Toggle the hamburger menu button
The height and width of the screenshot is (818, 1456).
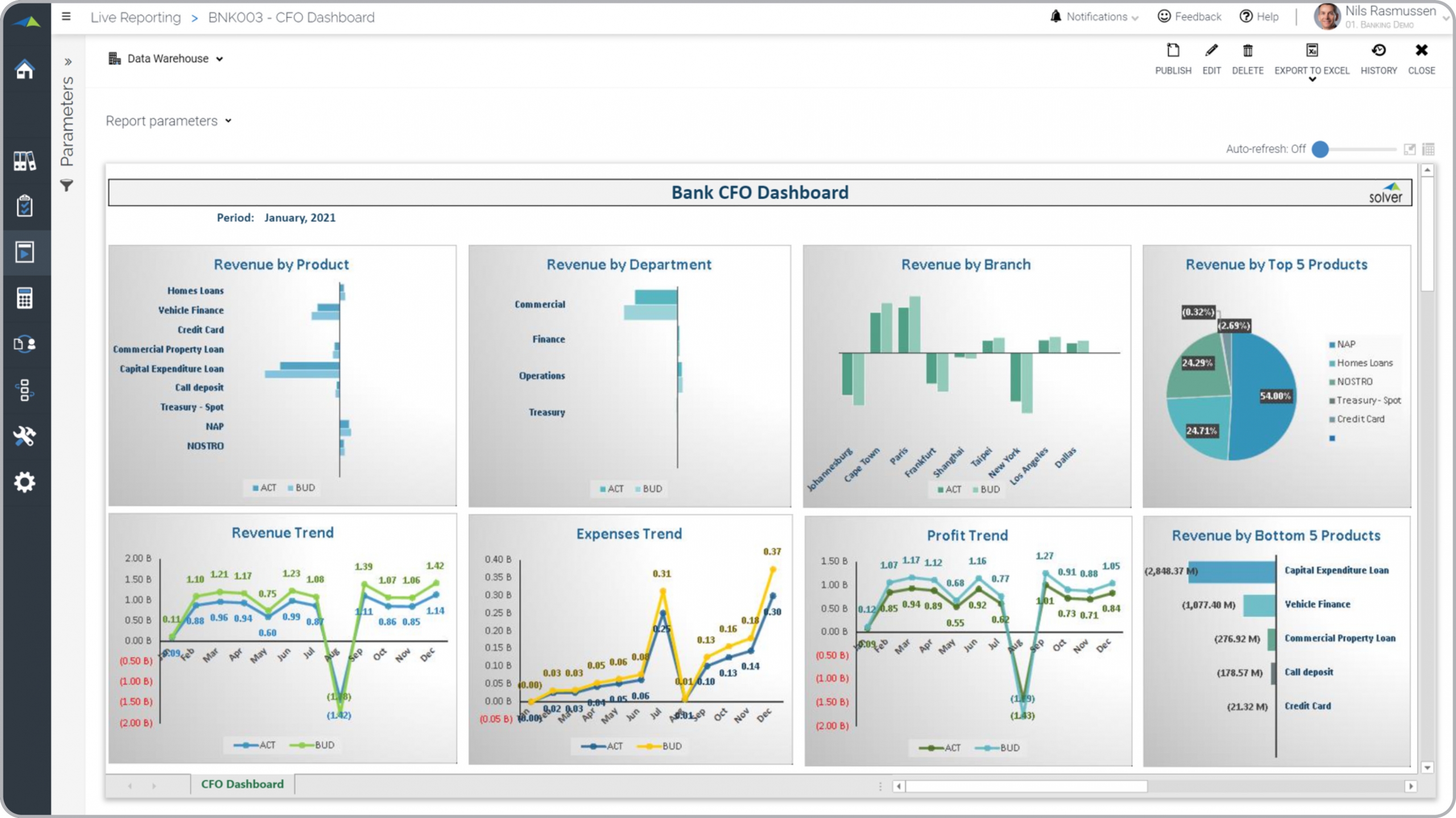[x=67, y=16]
